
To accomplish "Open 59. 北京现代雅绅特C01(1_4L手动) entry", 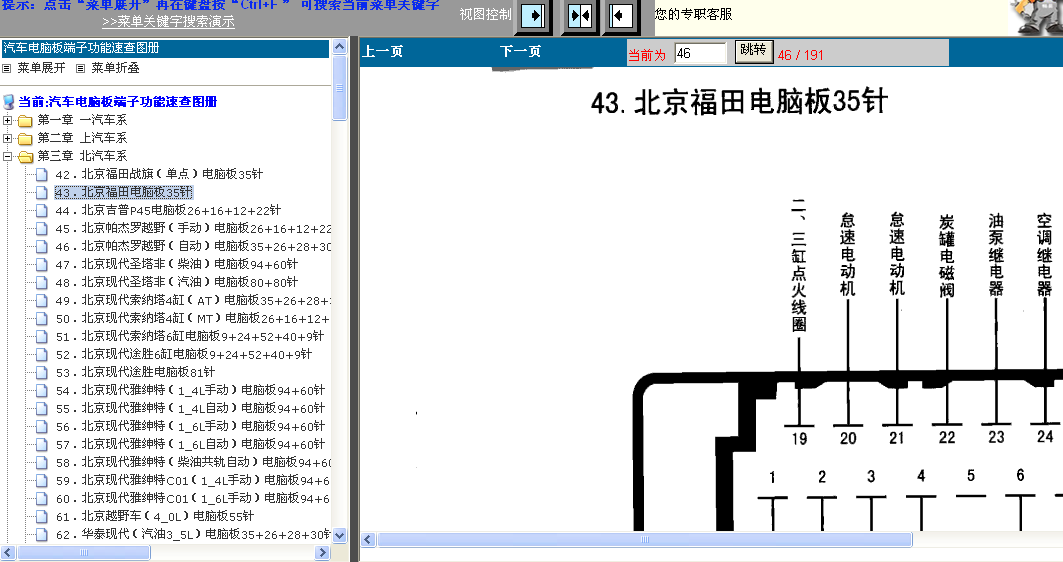I will tap(193, 480).
